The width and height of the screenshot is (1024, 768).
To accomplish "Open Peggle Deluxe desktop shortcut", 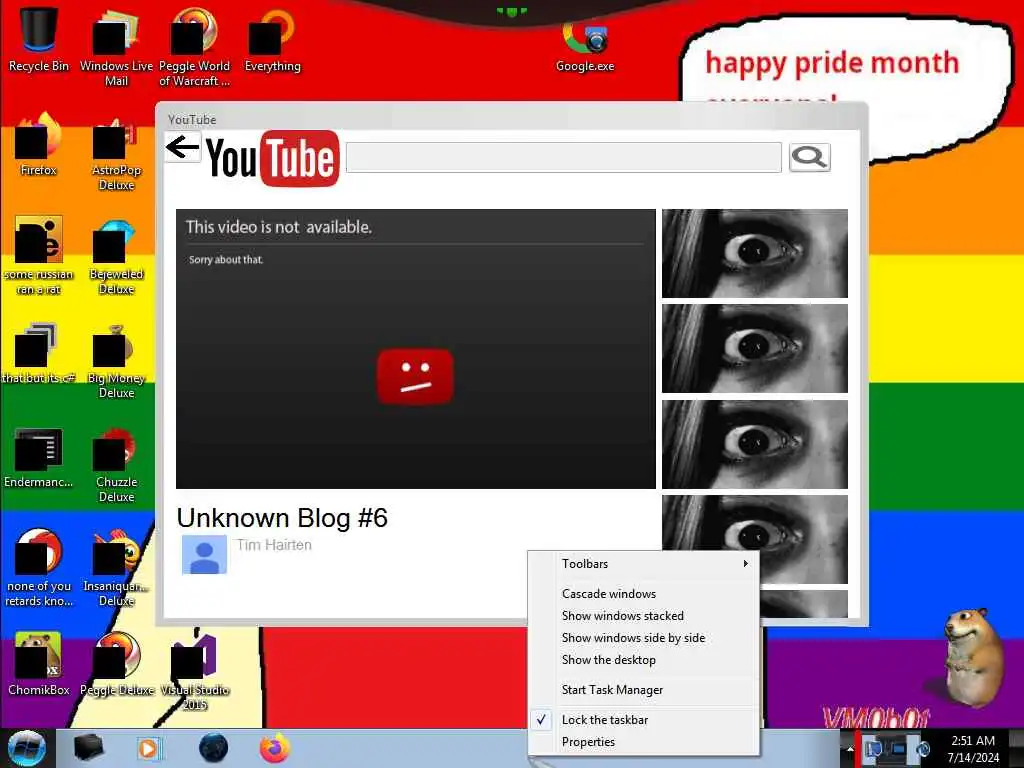I will click(x=116, y=664).
